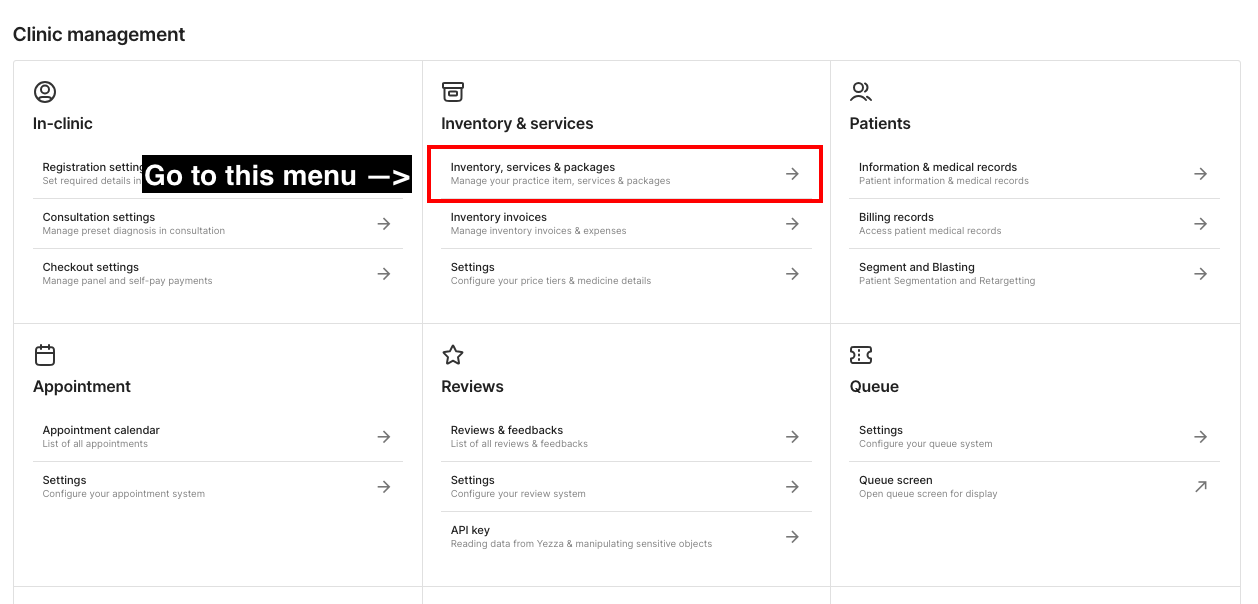Open Appointment calendar

click(218, 437)
